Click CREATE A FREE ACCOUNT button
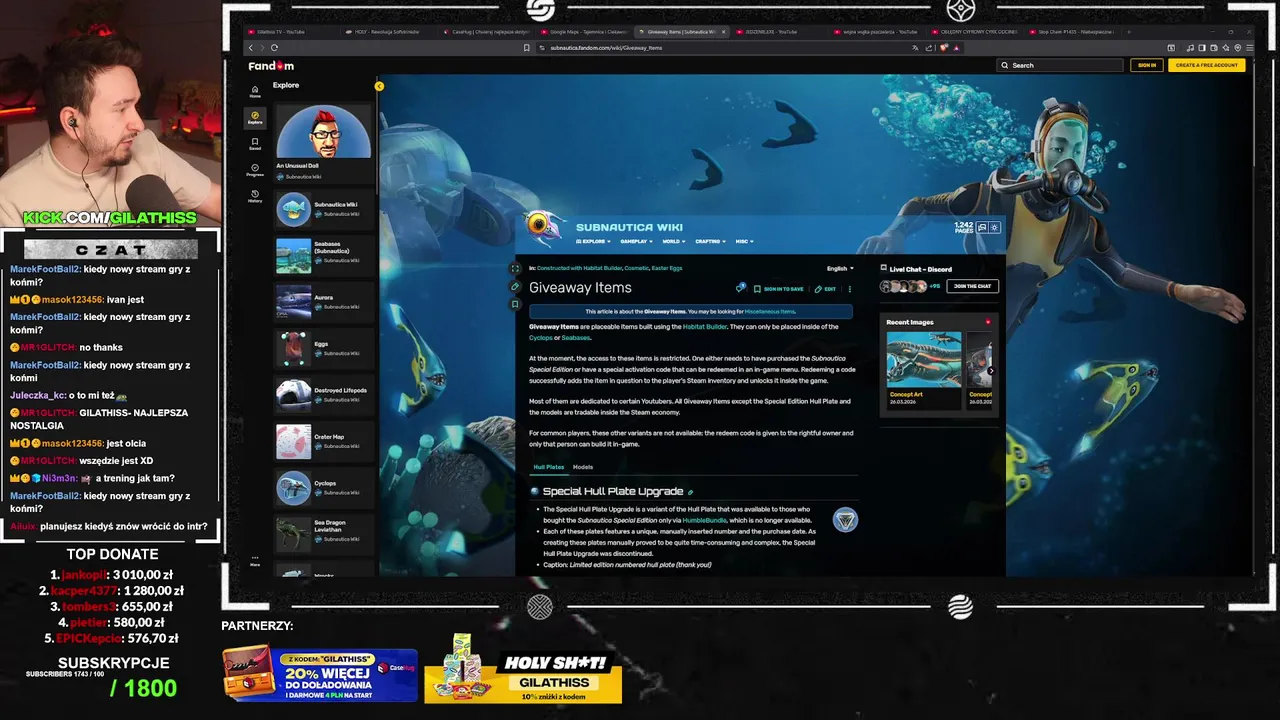 pos(1207,65)
